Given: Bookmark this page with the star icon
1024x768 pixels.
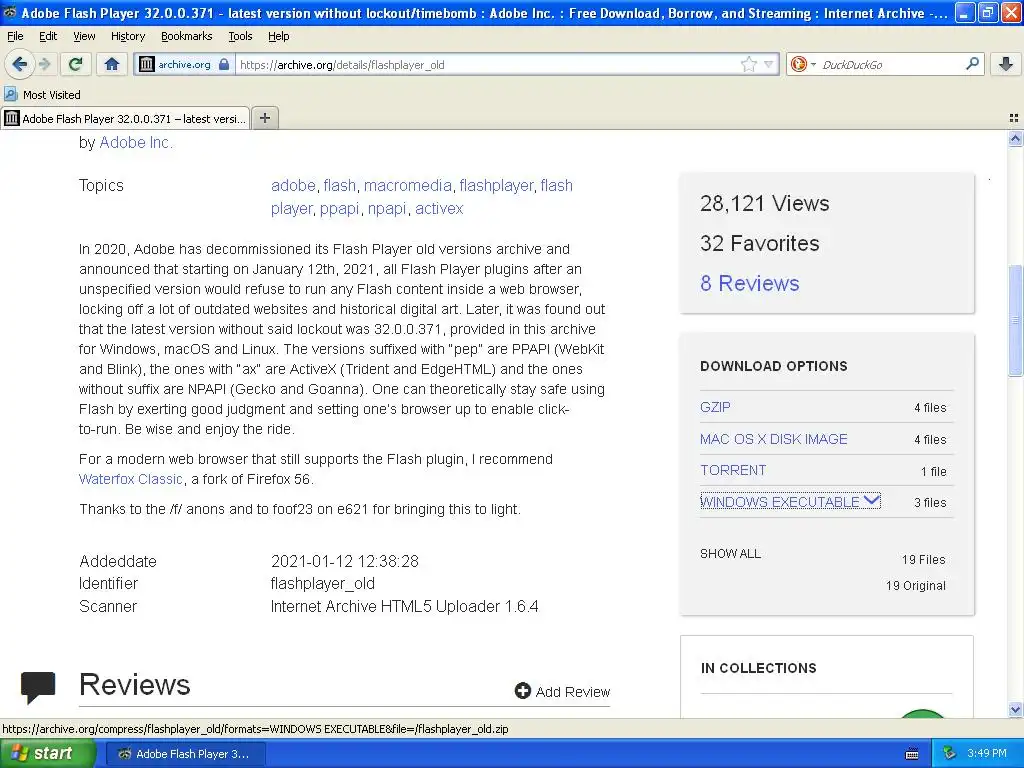Looking at the screenshot, I should pyautogui.click(x=748, y=64).
